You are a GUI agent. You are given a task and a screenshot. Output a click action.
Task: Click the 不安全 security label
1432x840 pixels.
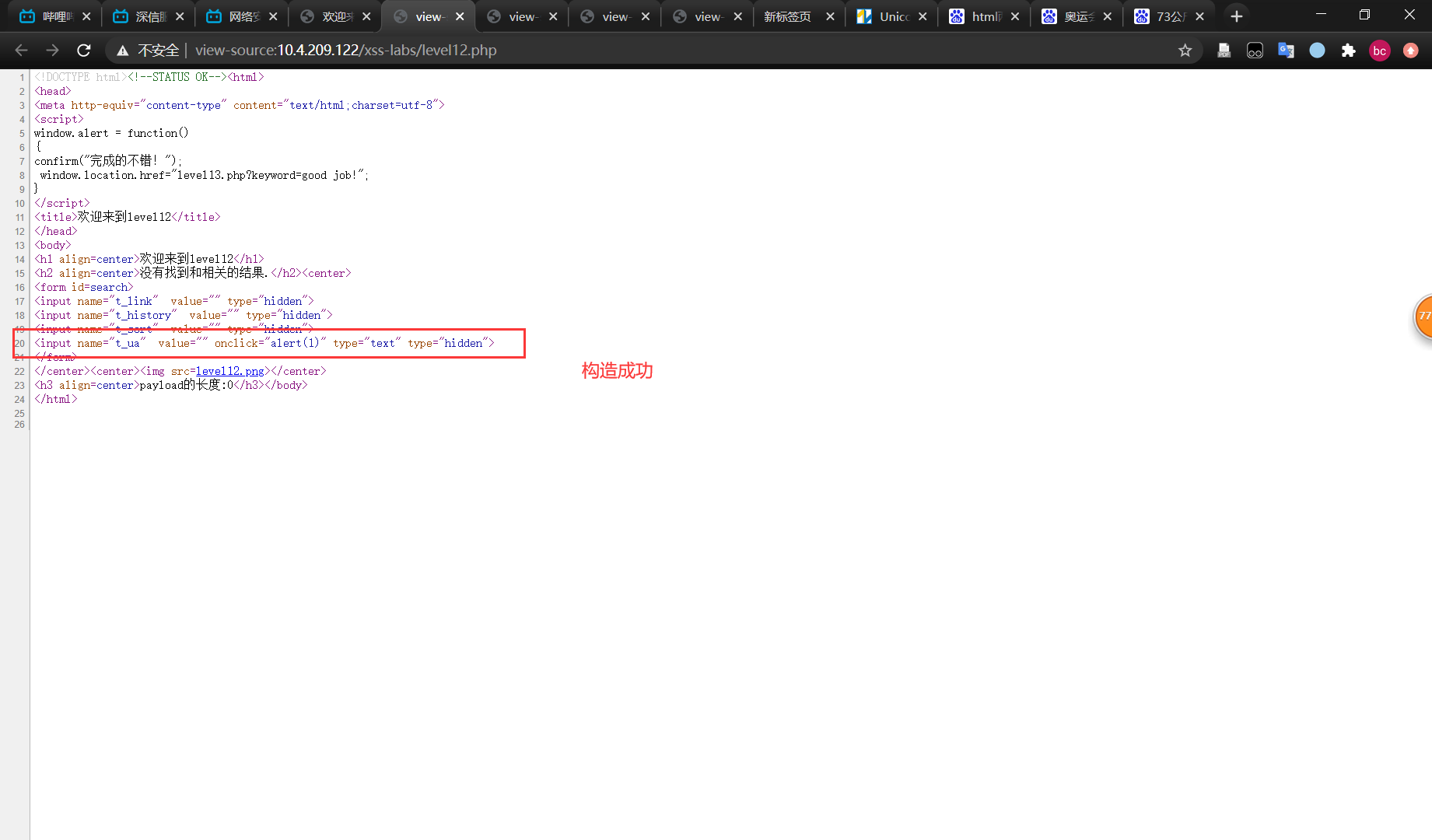(158, 51)
